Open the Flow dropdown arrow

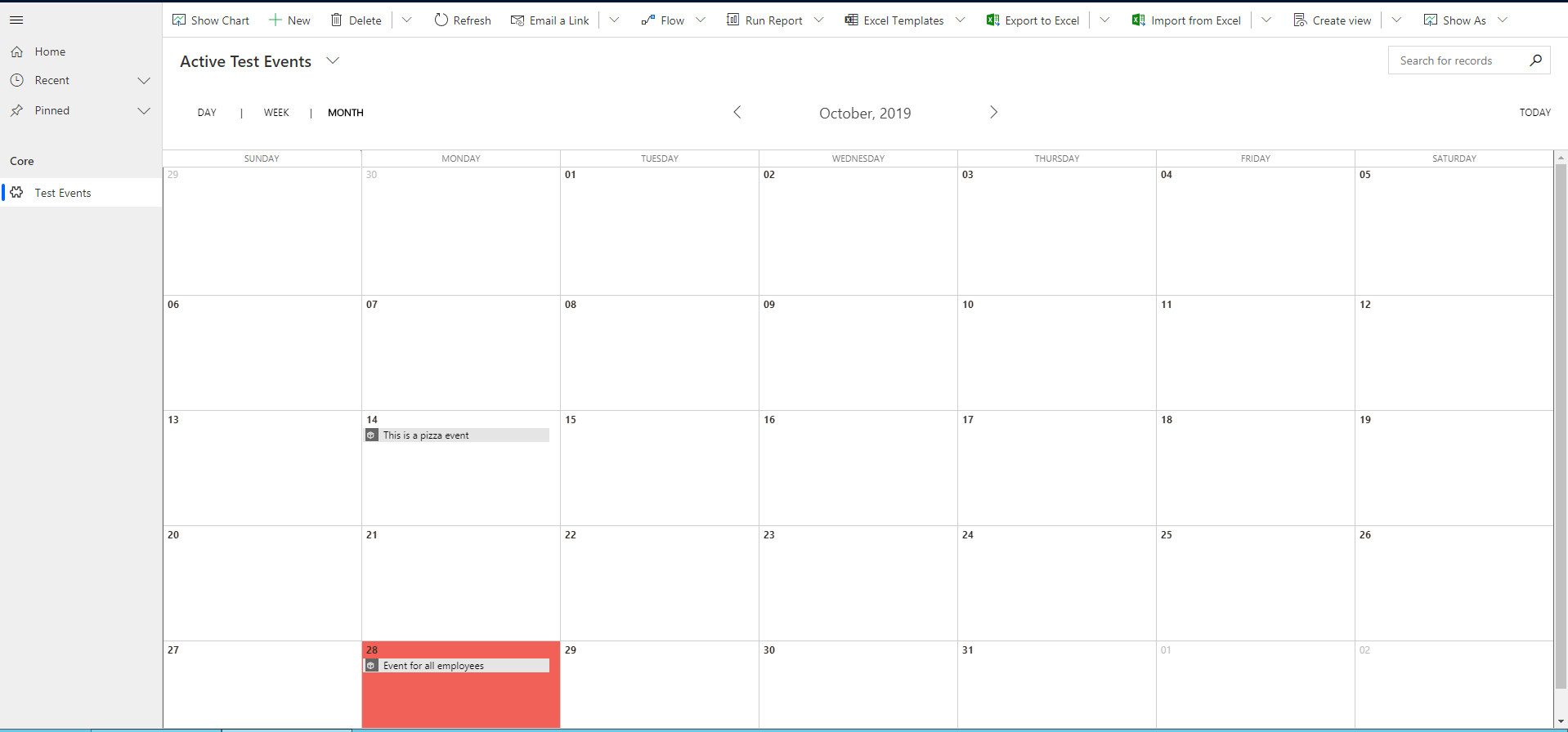pyautogui.click(x=701, y=20)
